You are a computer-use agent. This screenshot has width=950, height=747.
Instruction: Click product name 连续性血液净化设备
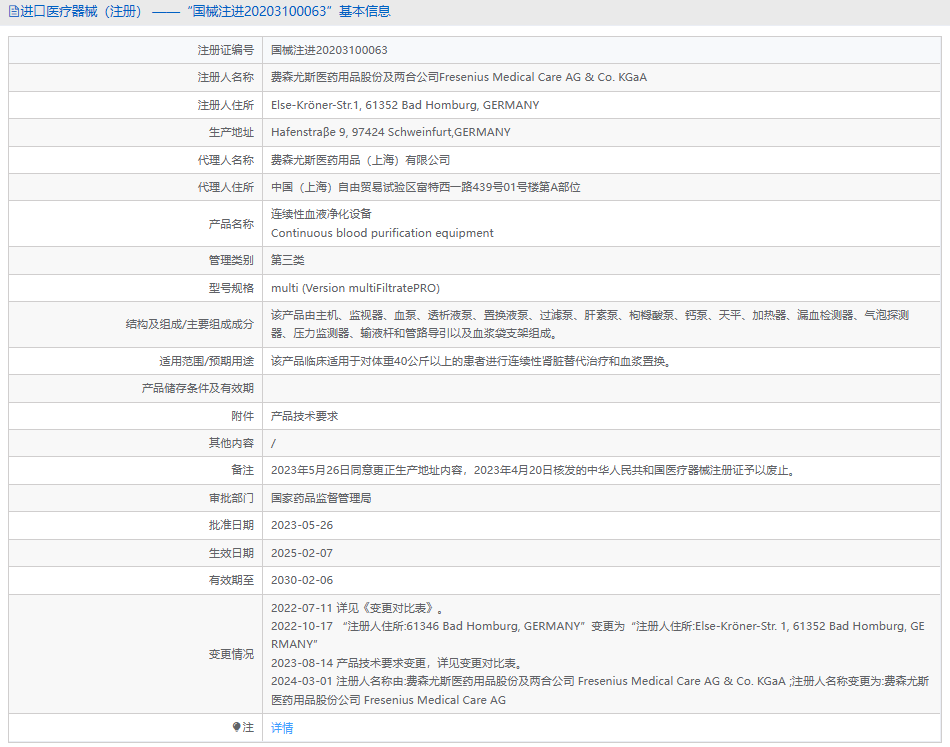[321, 214]
